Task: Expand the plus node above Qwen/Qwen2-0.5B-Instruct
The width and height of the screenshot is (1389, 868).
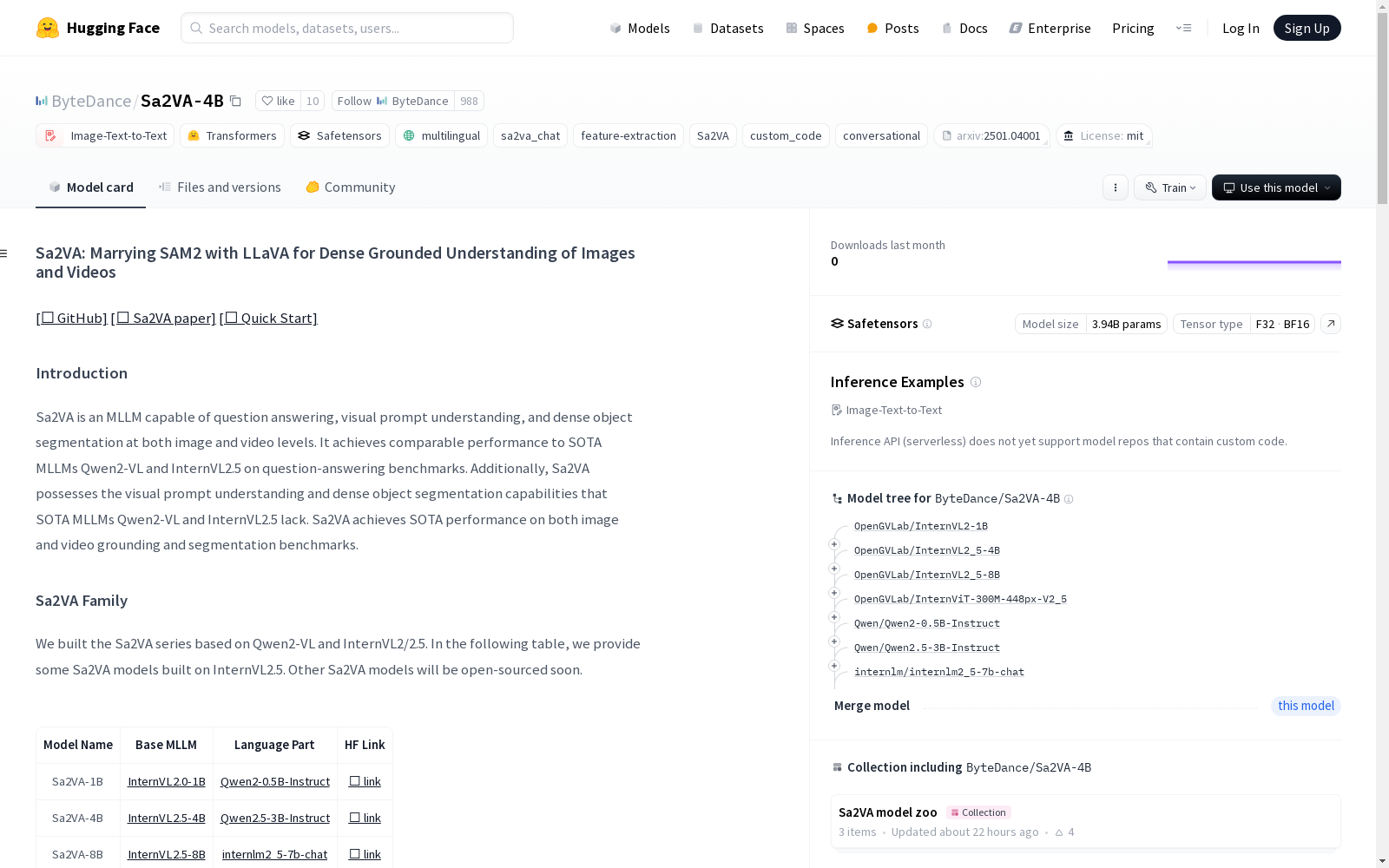Action: 834,617
